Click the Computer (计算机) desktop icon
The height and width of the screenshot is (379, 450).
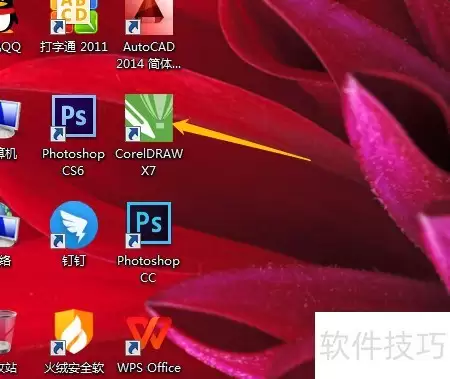tap(9, 119)
